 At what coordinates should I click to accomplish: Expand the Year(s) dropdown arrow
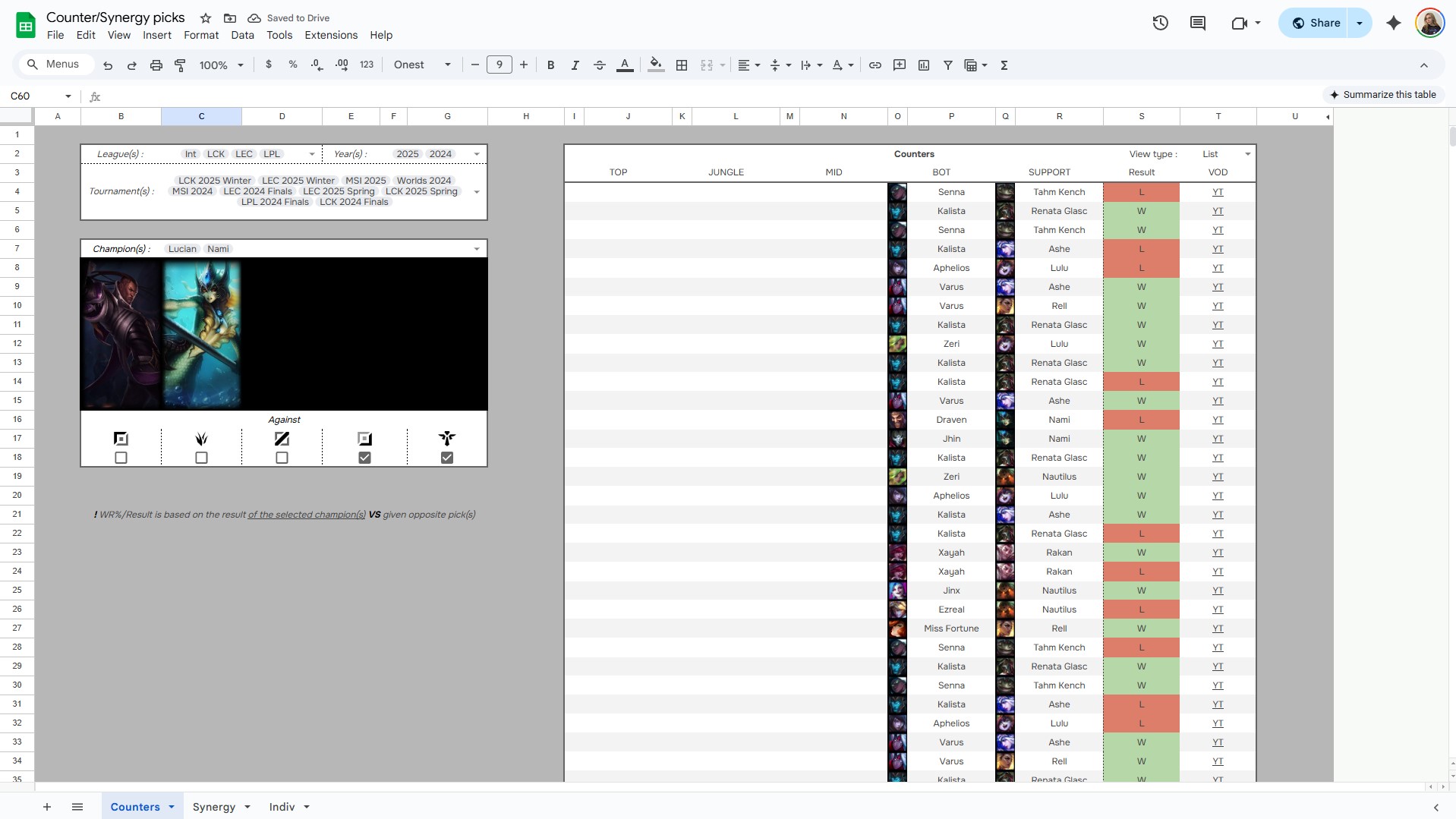pos(477,154)
